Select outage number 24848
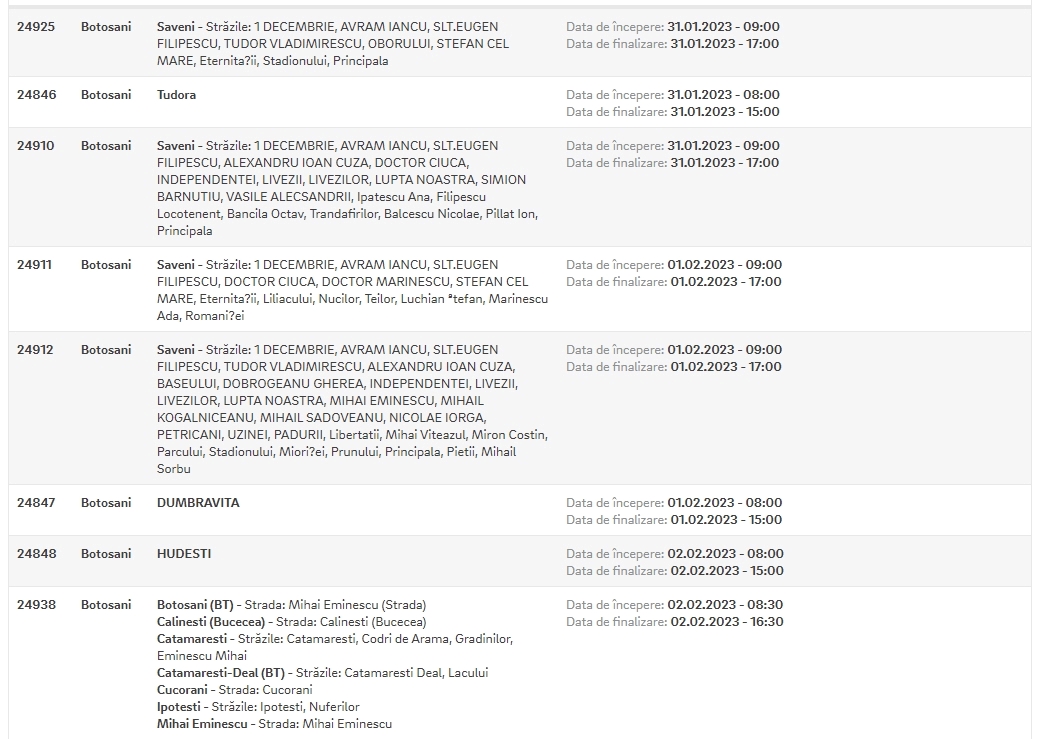The height and width of the screenshot is (739, 1041). tap(37, 554)
